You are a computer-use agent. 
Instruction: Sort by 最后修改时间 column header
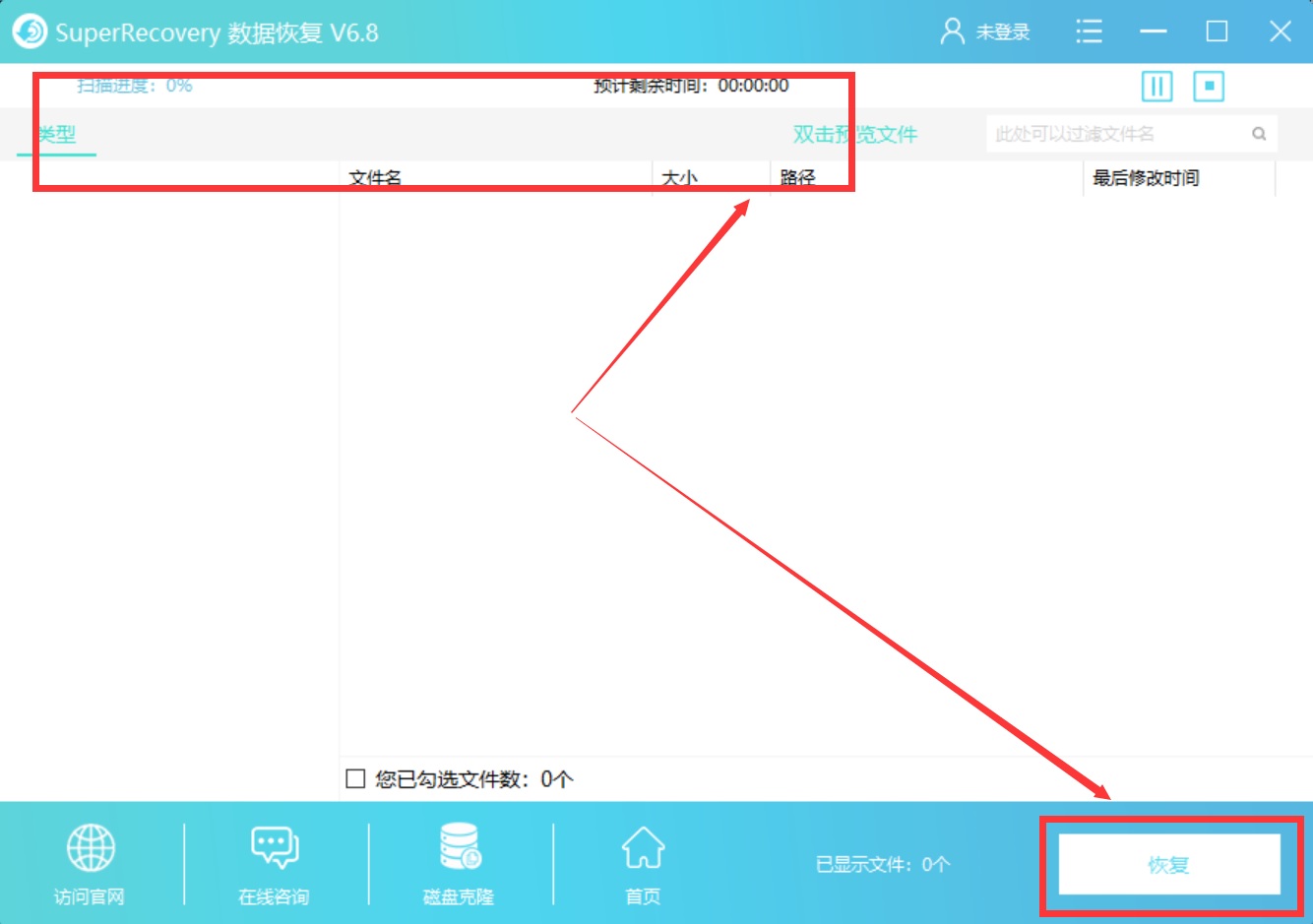1147,178
